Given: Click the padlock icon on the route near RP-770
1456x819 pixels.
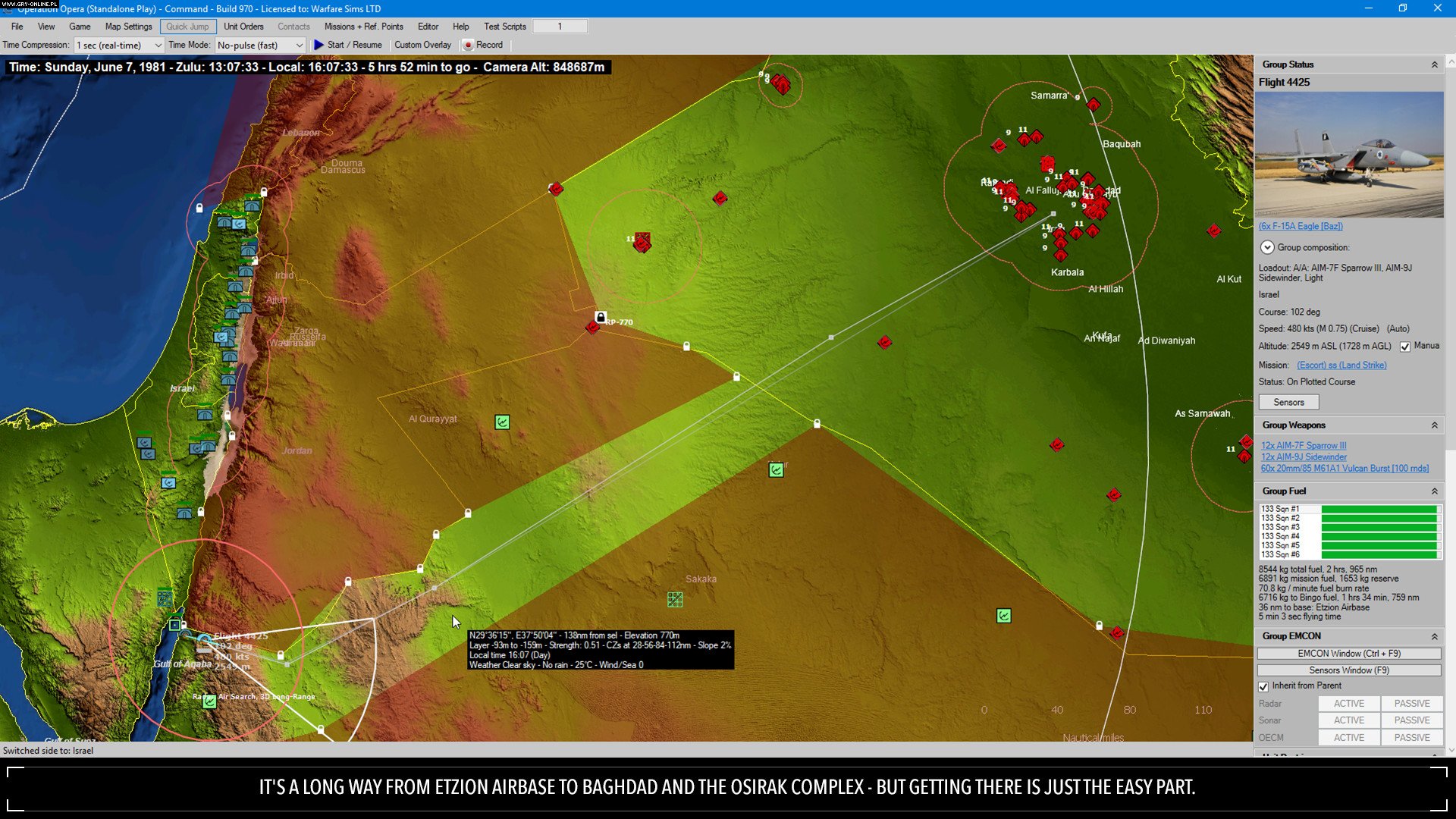Looking at the screenshot, I should click(600, 317).
